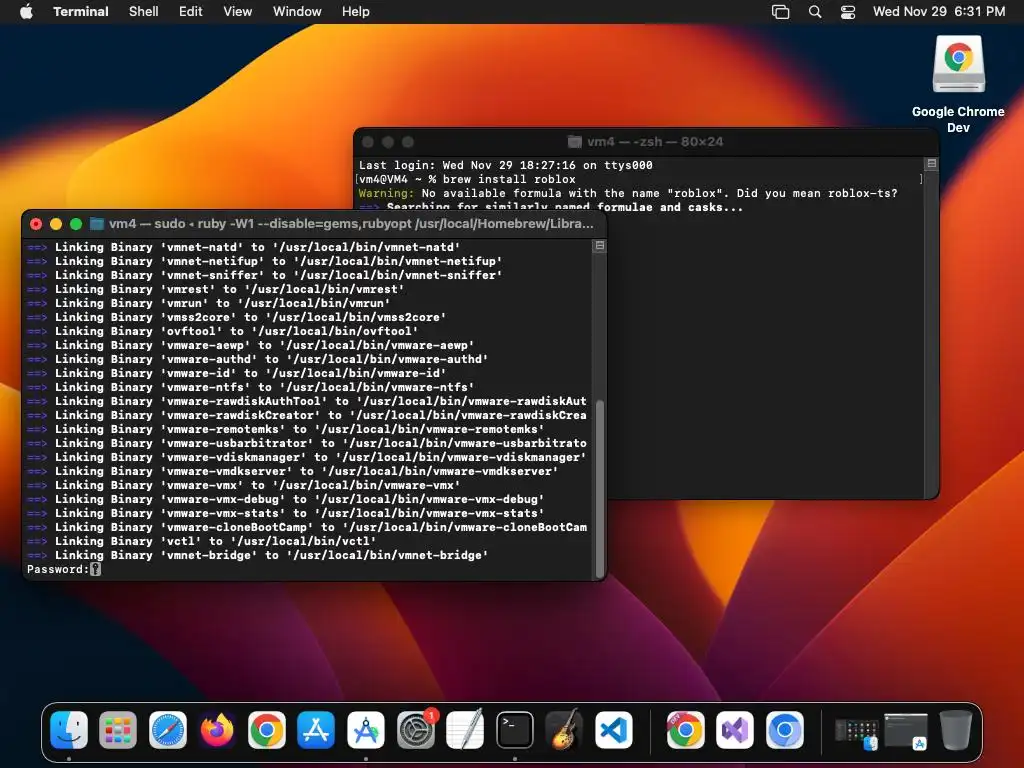Click the rear zsh Terminal title bar text

tap(655, 142)
